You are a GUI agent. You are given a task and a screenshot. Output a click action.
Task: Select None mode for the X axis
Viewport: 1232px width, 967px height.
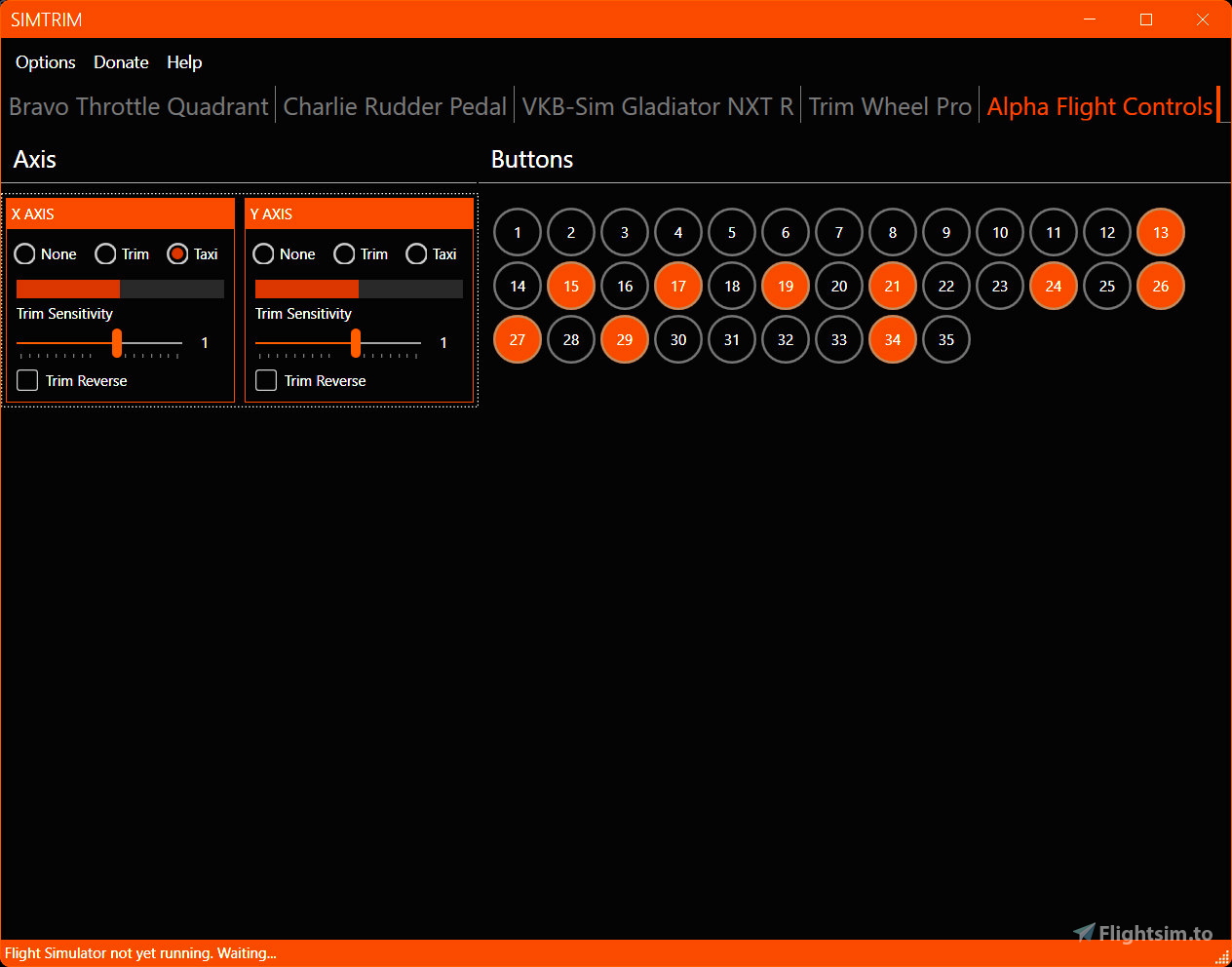pyautogui.click(x=25, y=253)
